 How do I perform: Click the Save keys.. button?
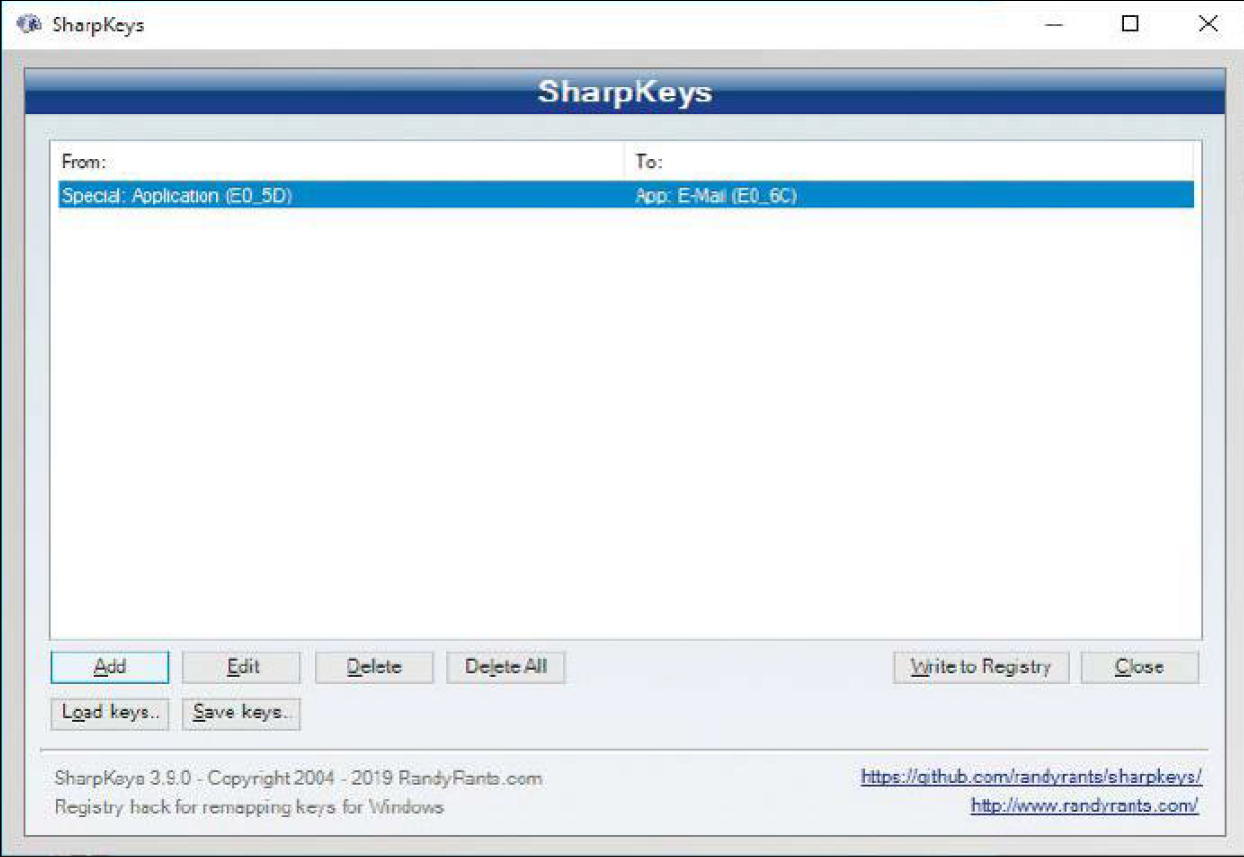[242, 713]
